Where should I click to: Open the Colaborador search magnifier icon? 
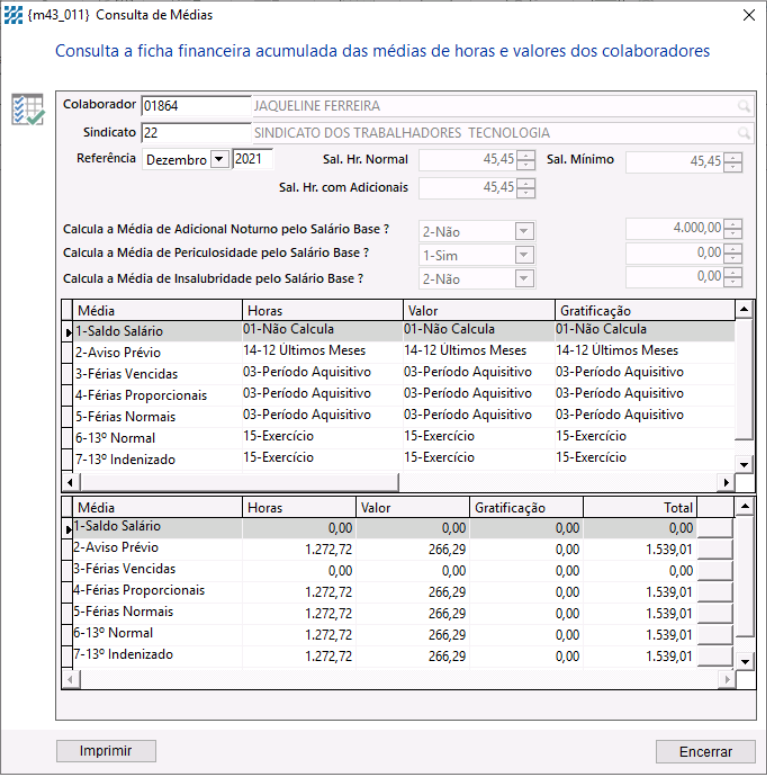click(744, 106)
